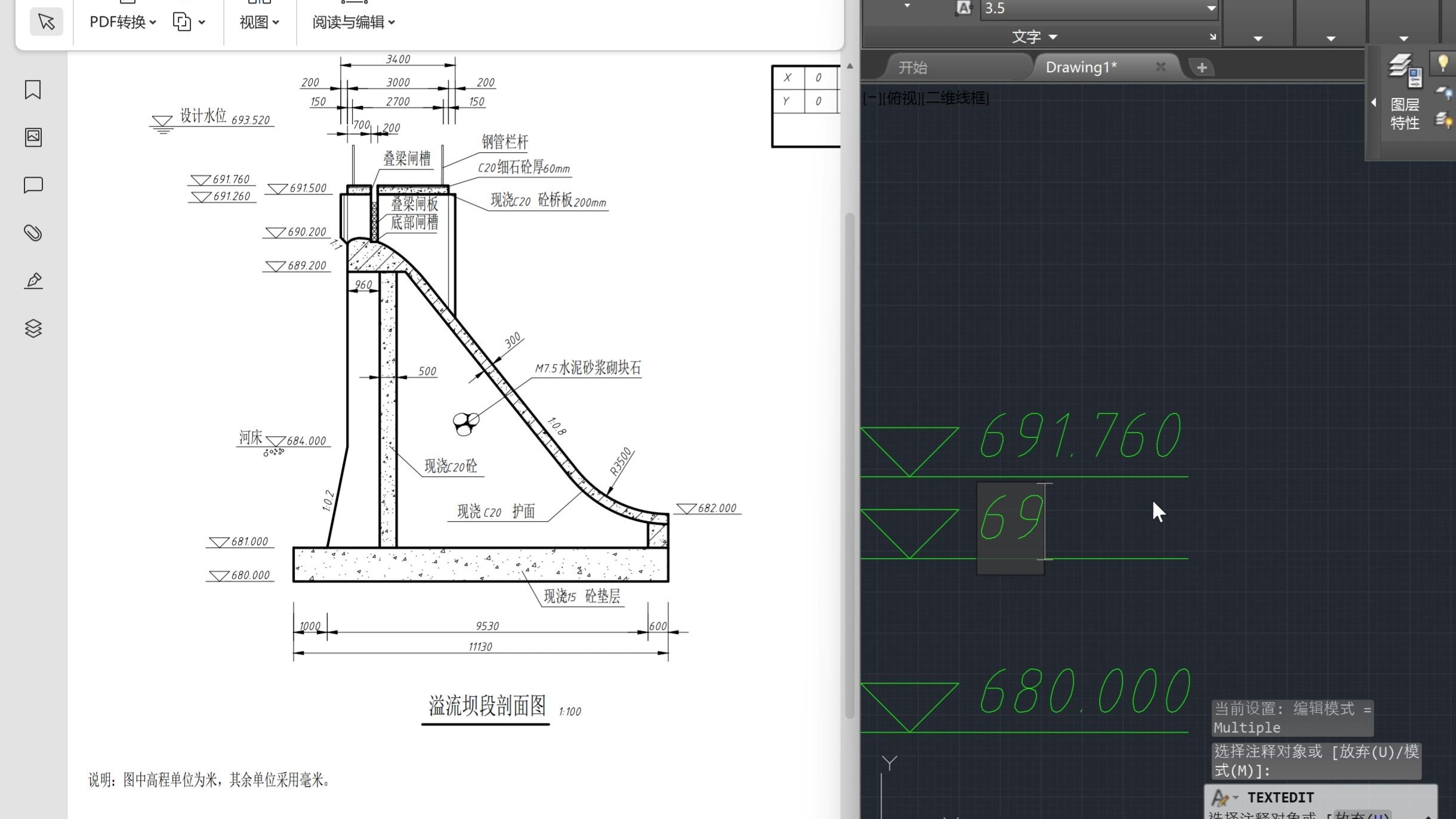This screenshot has width=1456, height=819.
Task: Open the 阅读与编辑 mode menu
Action: 353,22
